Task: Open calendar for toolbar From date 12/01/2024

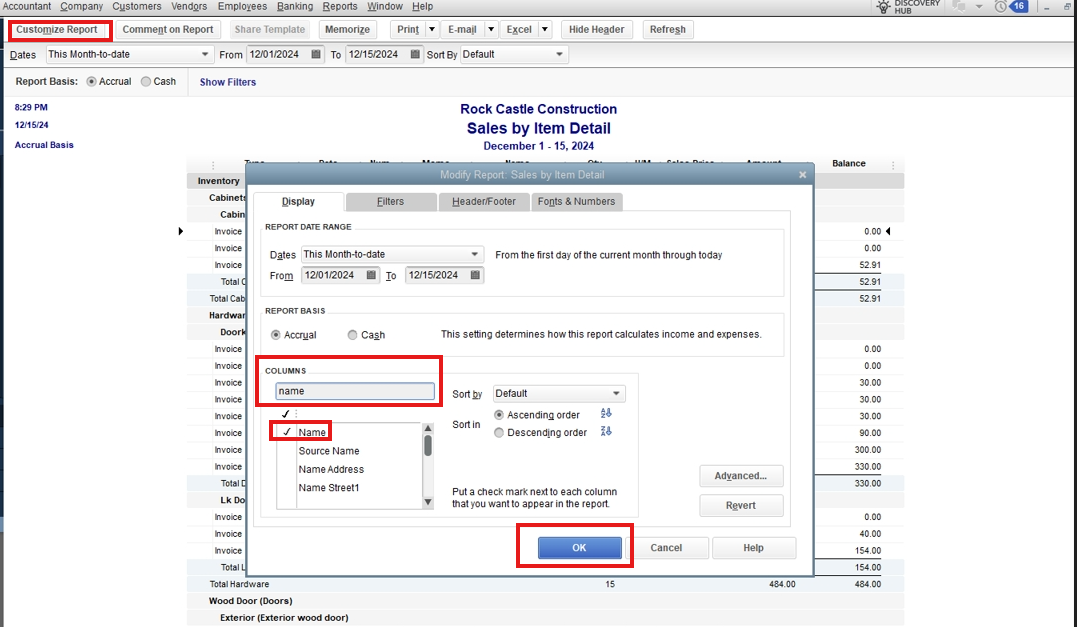Action: coord(316,54)
